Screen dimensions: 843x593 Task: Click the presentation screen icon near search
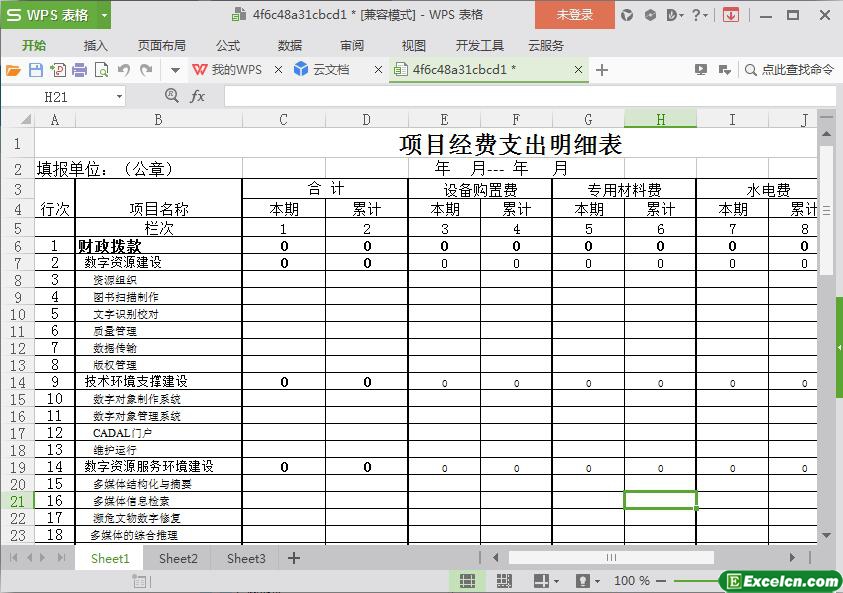click(701, 70)
